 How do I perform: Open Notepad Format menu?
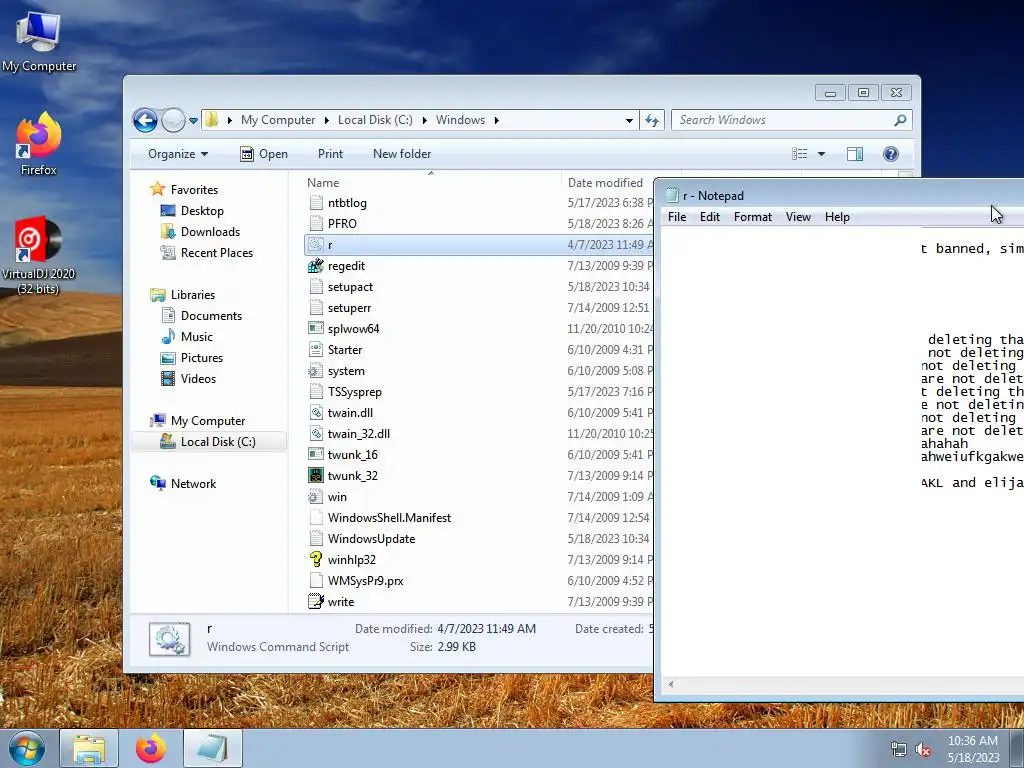(x=752, y=217)
